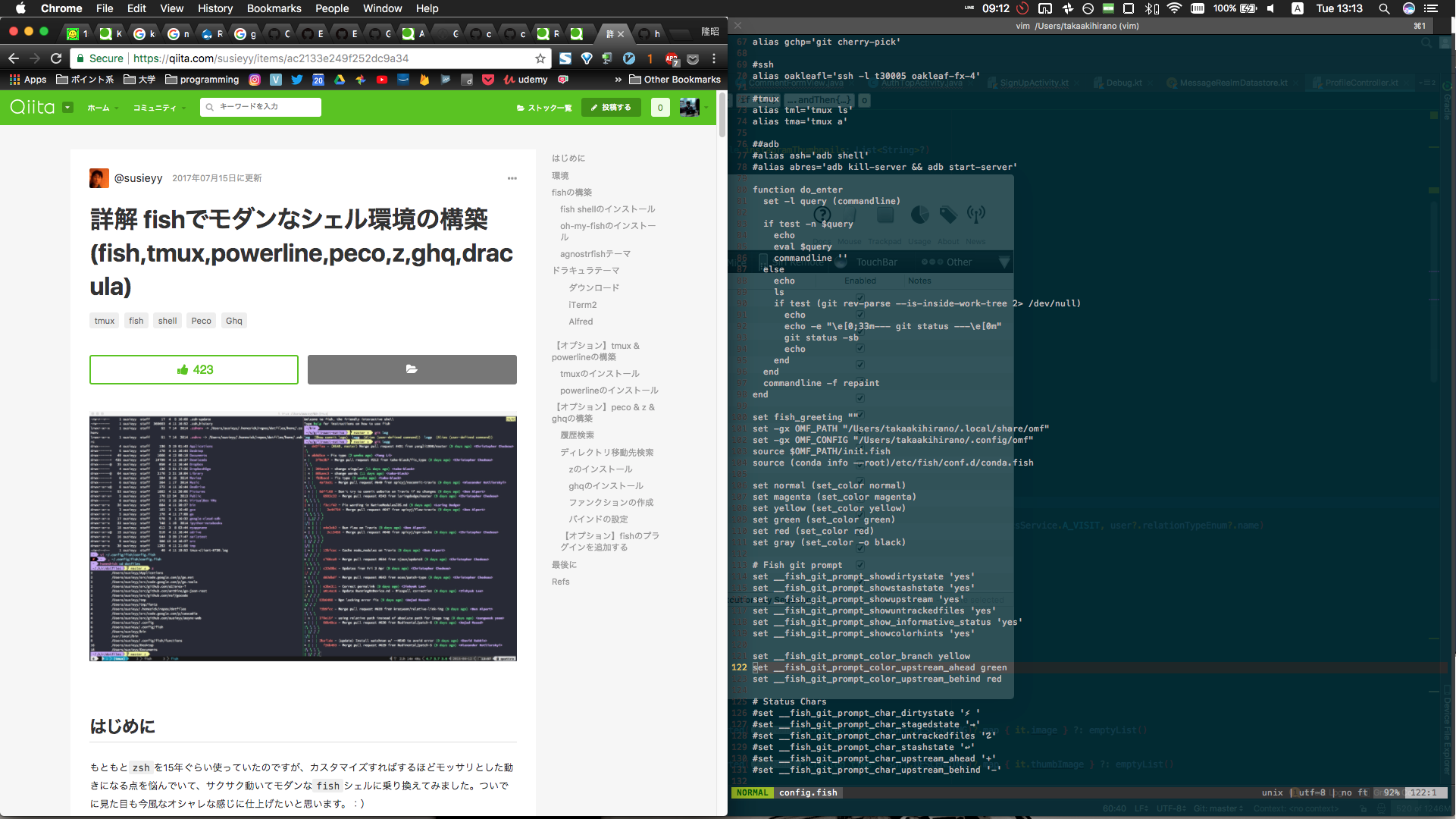Open the コミュニティ dropdown menu
The image size is (1456, 819).
click(x=159, y=108)
